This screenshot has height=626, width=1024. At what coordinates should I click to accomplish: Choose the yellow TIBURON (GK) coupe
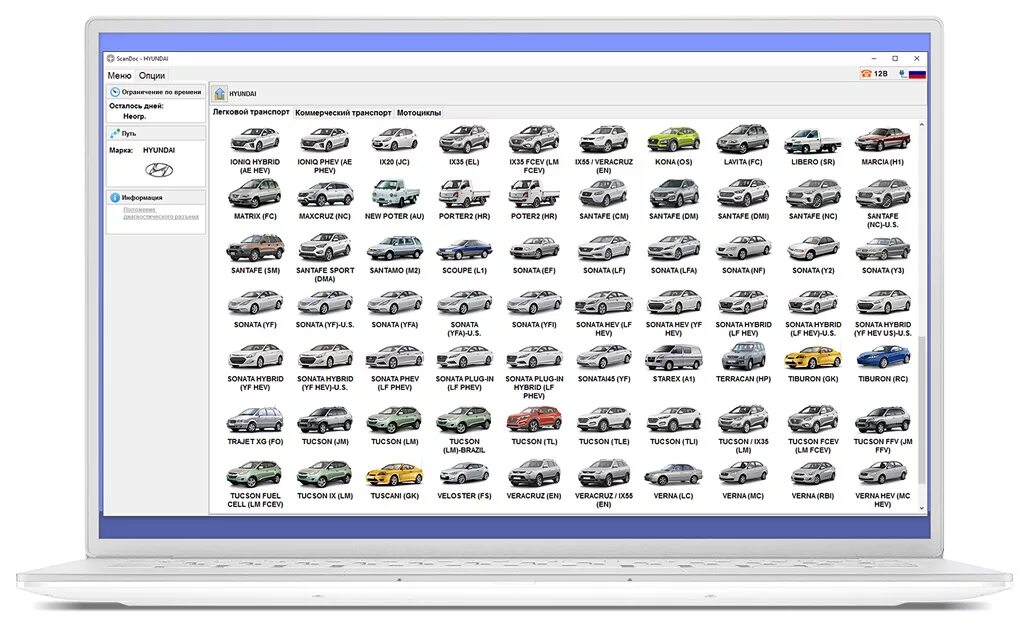pyautogui.click(x=813, y=362)
